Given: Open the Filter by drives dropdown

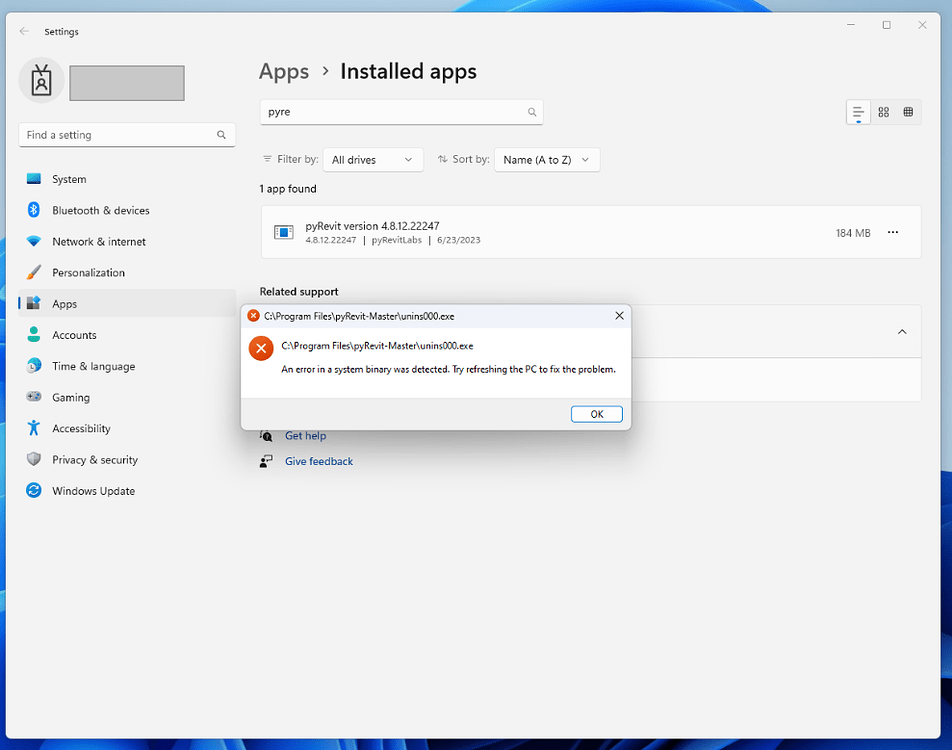Looking at the screenshot, I should (x=372, y=159).
